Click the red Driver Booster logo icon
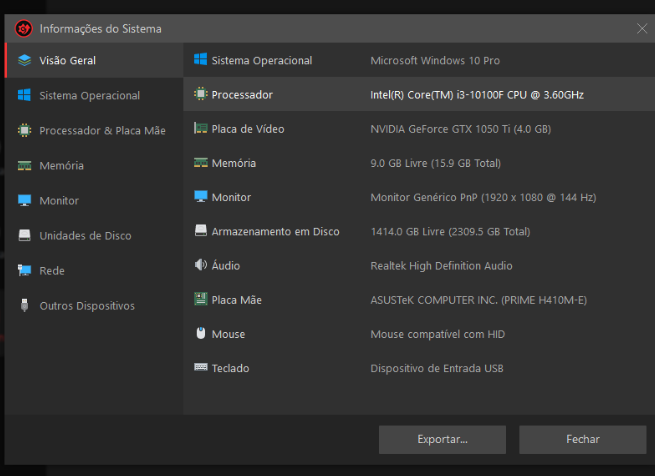The image size is (655, 476). (x=23, y=29)
